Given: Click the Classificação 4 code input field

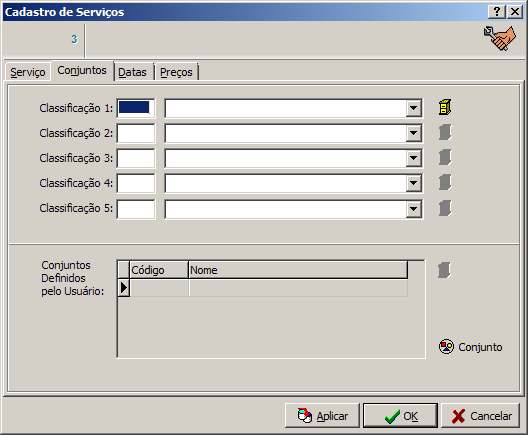Looking at the screenshot, I should (x=136, y=183).
